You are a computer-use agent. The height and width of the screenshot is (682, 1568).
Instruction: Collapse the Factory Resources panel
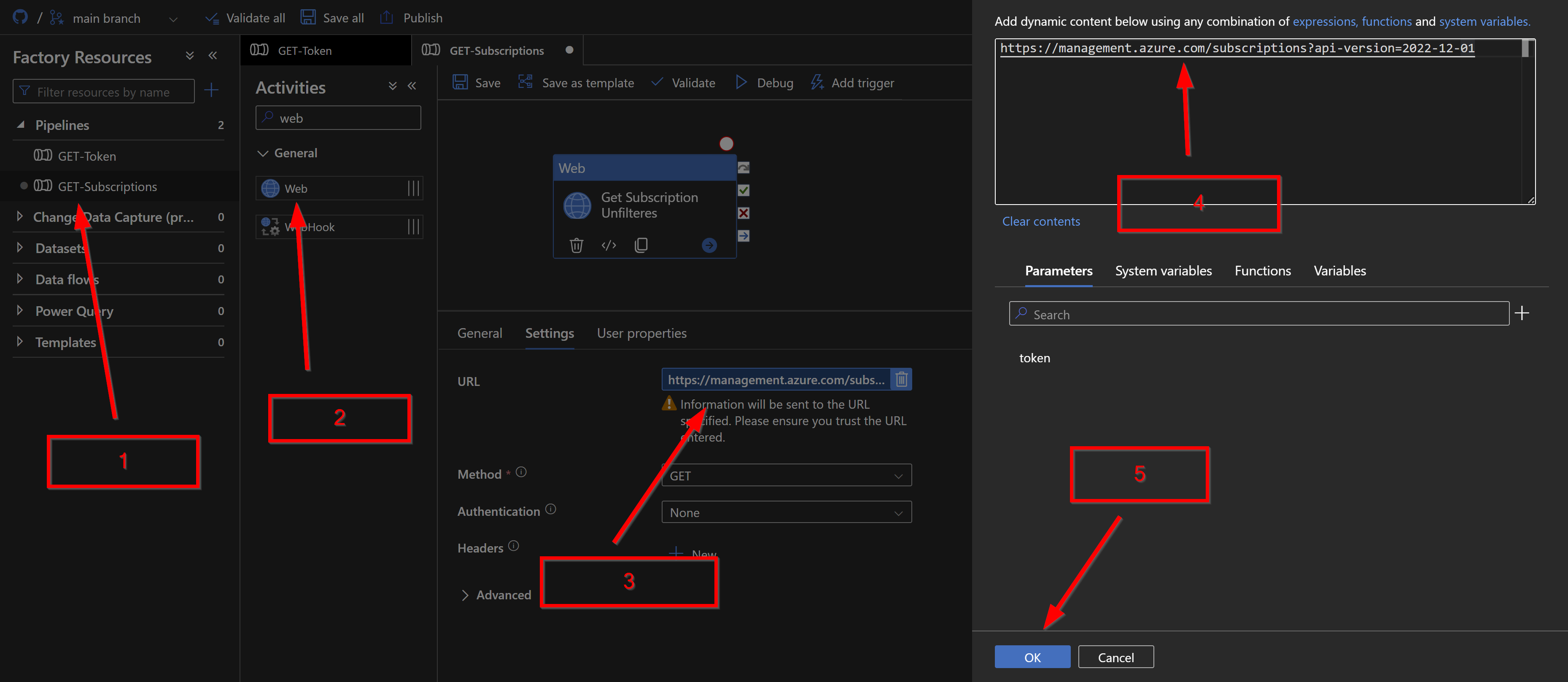213,56
